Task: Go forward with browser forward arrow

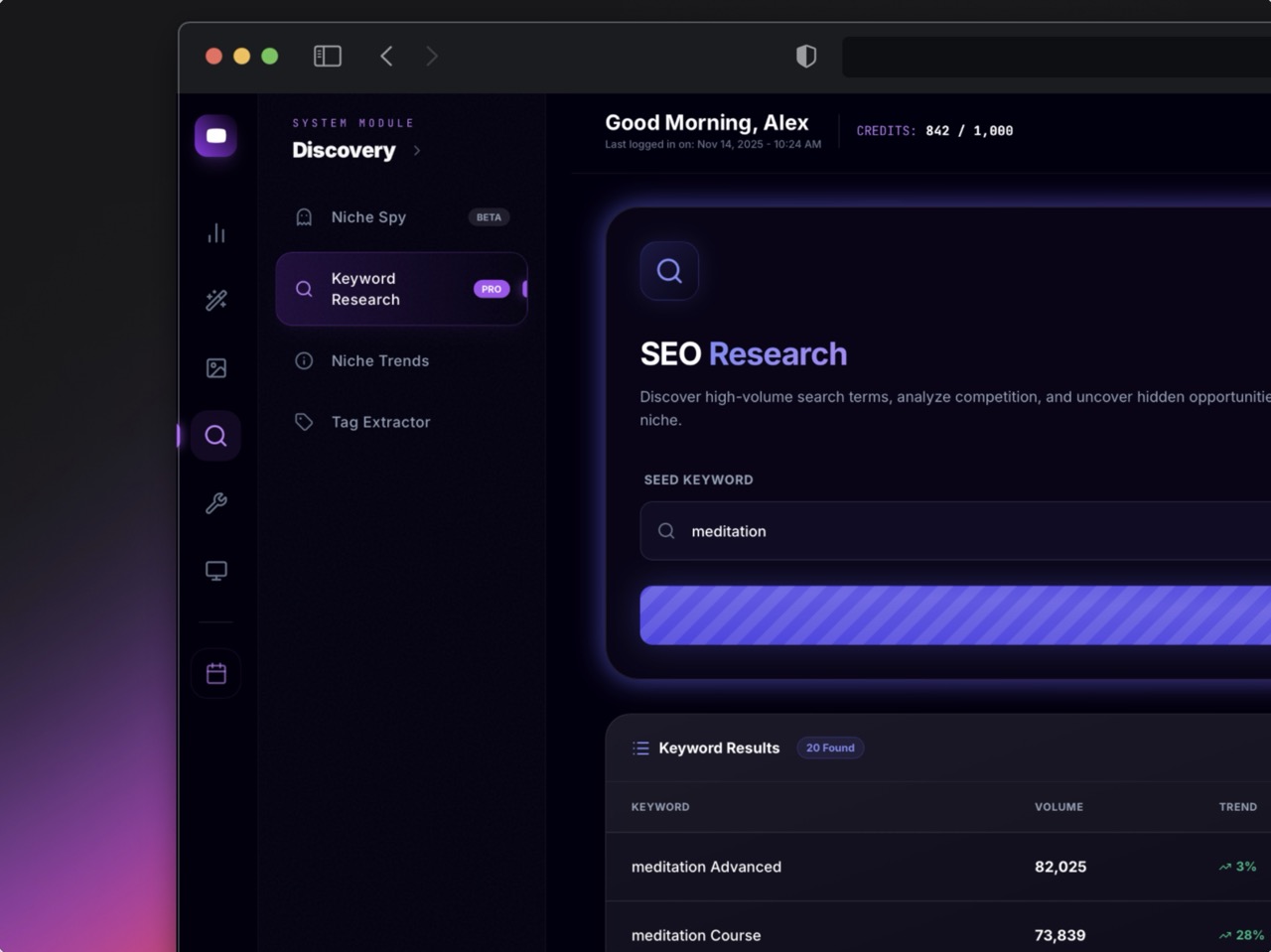Action: click(x=431, y=56)
